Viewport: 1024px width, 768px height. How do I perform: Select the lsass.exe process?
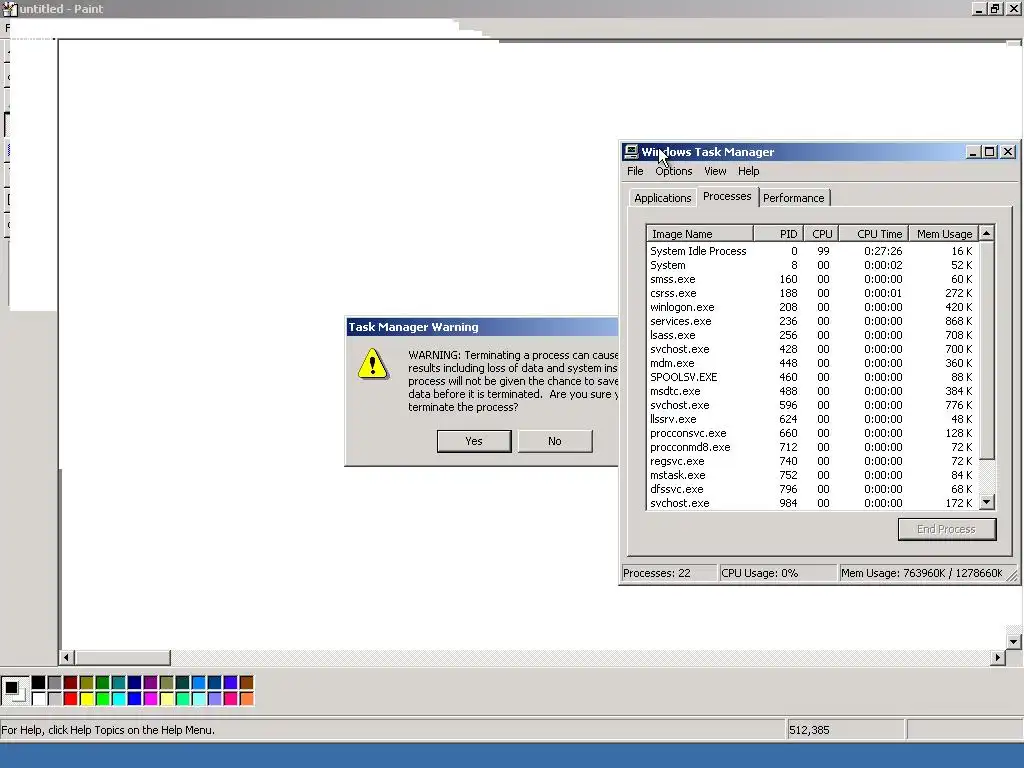pos(812,335)
